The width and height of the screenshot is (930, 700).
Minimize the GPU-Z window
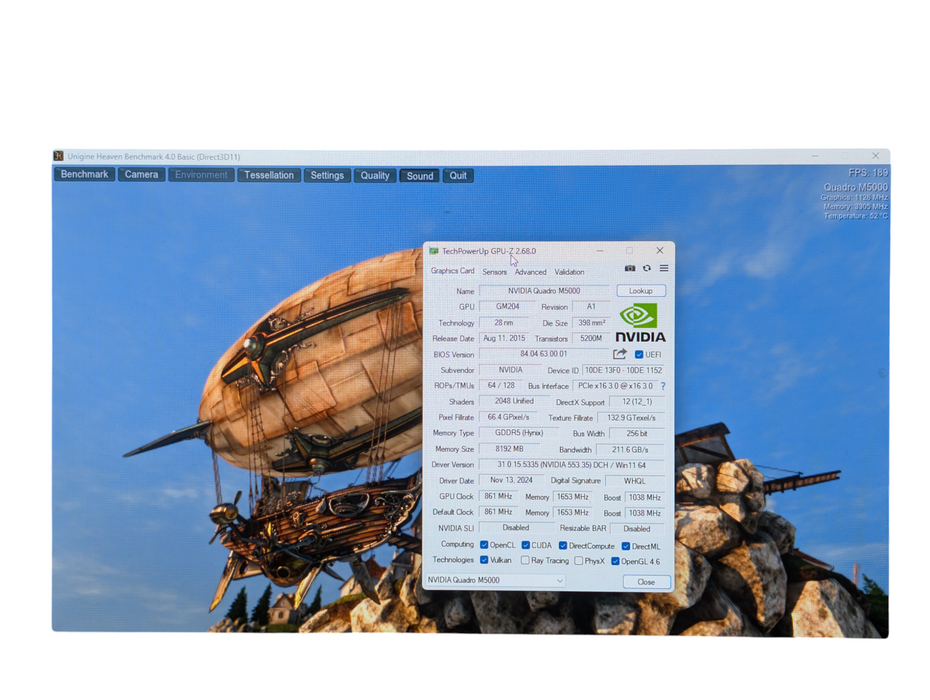(x=600, y=251)
